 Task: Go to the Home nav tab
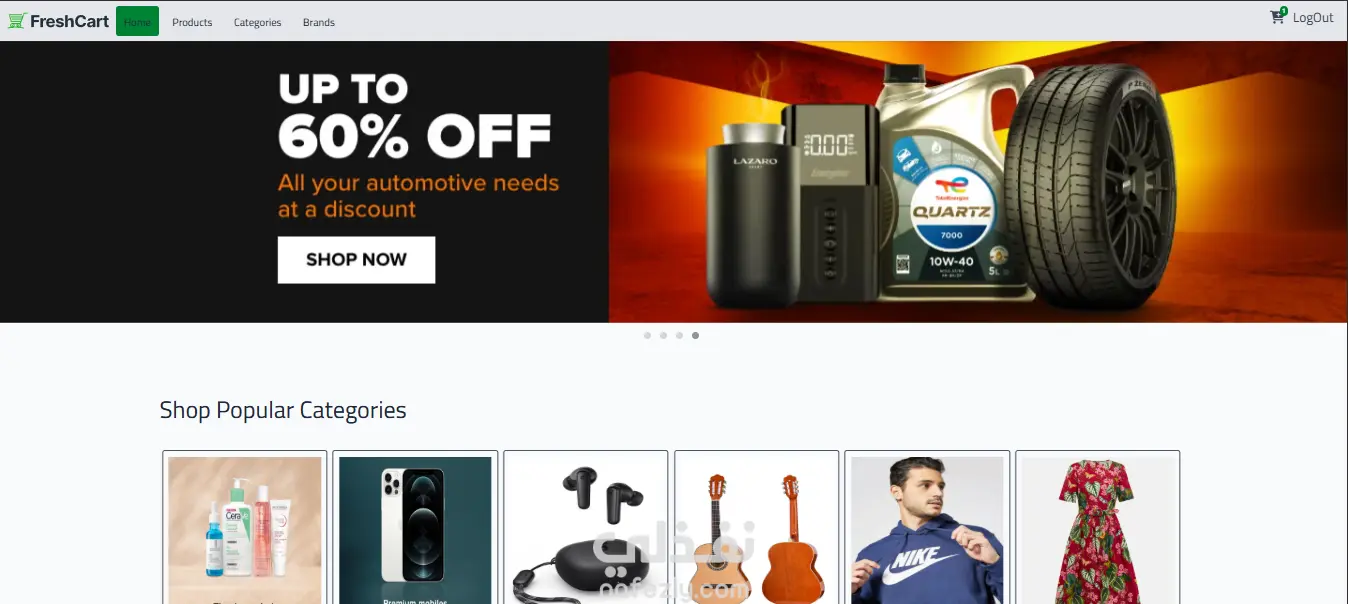tap(137, 21)
